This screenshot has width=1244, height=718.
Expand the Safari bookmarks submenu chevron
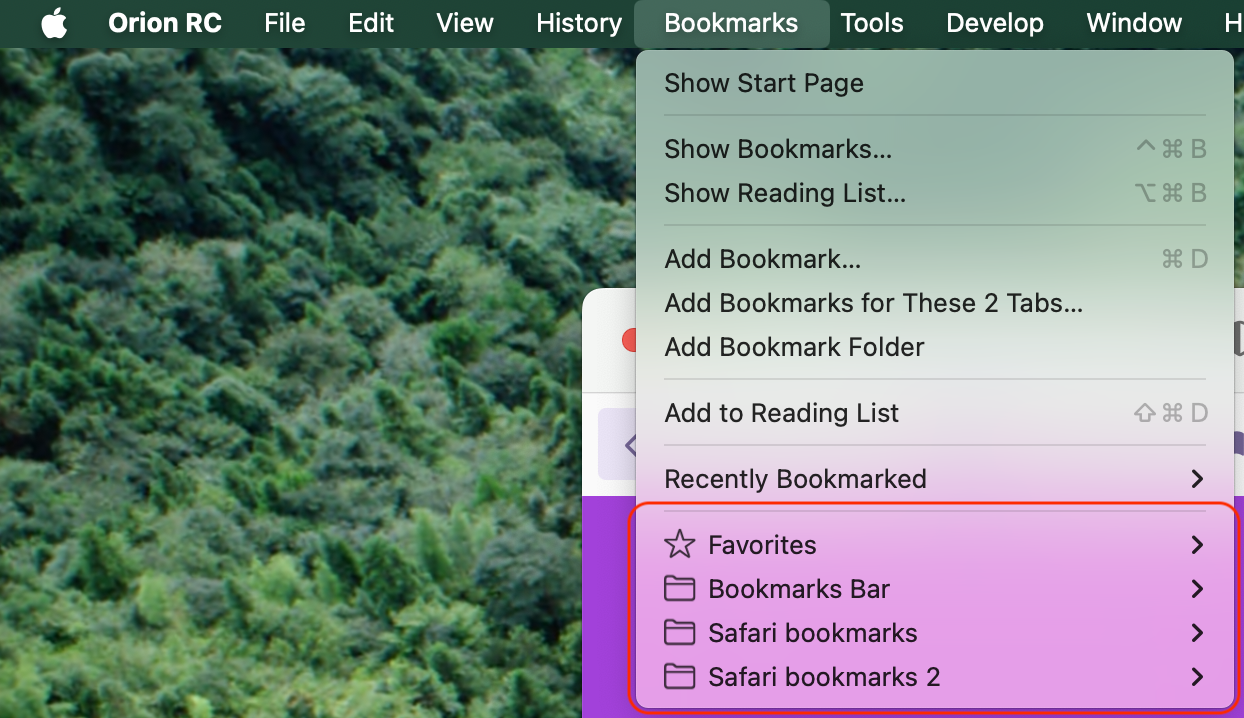(x=1197, y=633)
